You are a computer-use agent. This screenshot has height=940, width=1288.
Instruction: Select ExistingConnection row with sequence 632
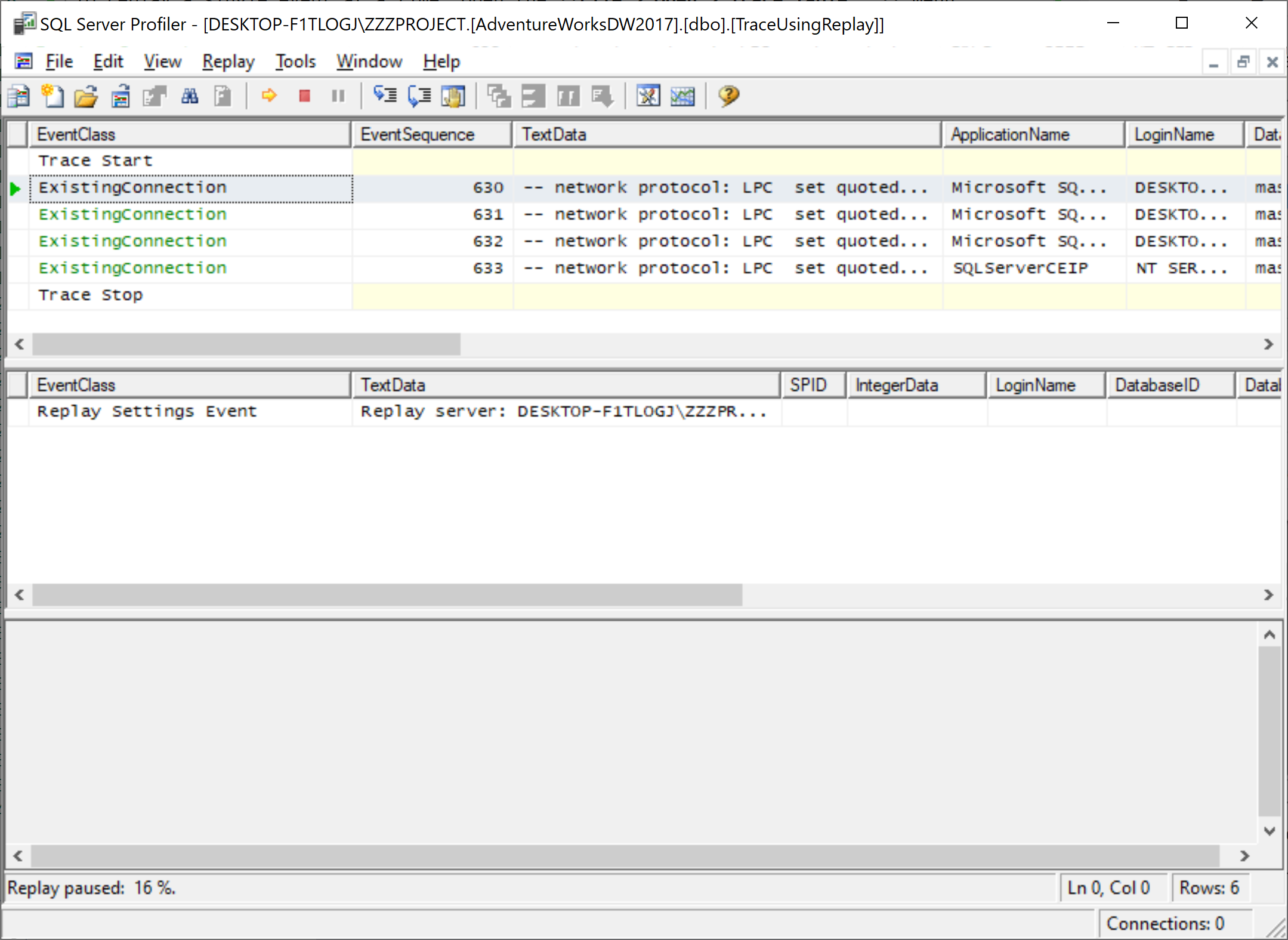132,241
